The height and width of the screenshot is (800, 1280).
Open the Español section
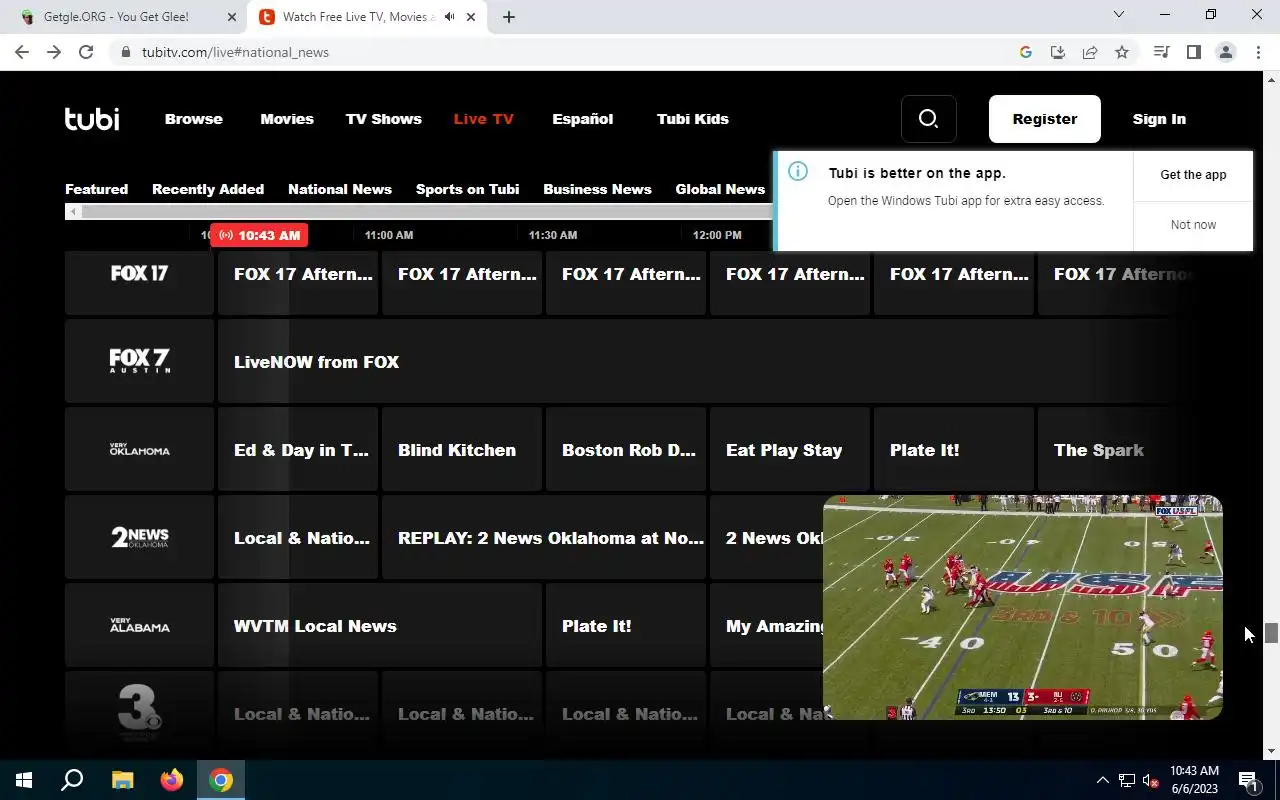pos(583,119)
